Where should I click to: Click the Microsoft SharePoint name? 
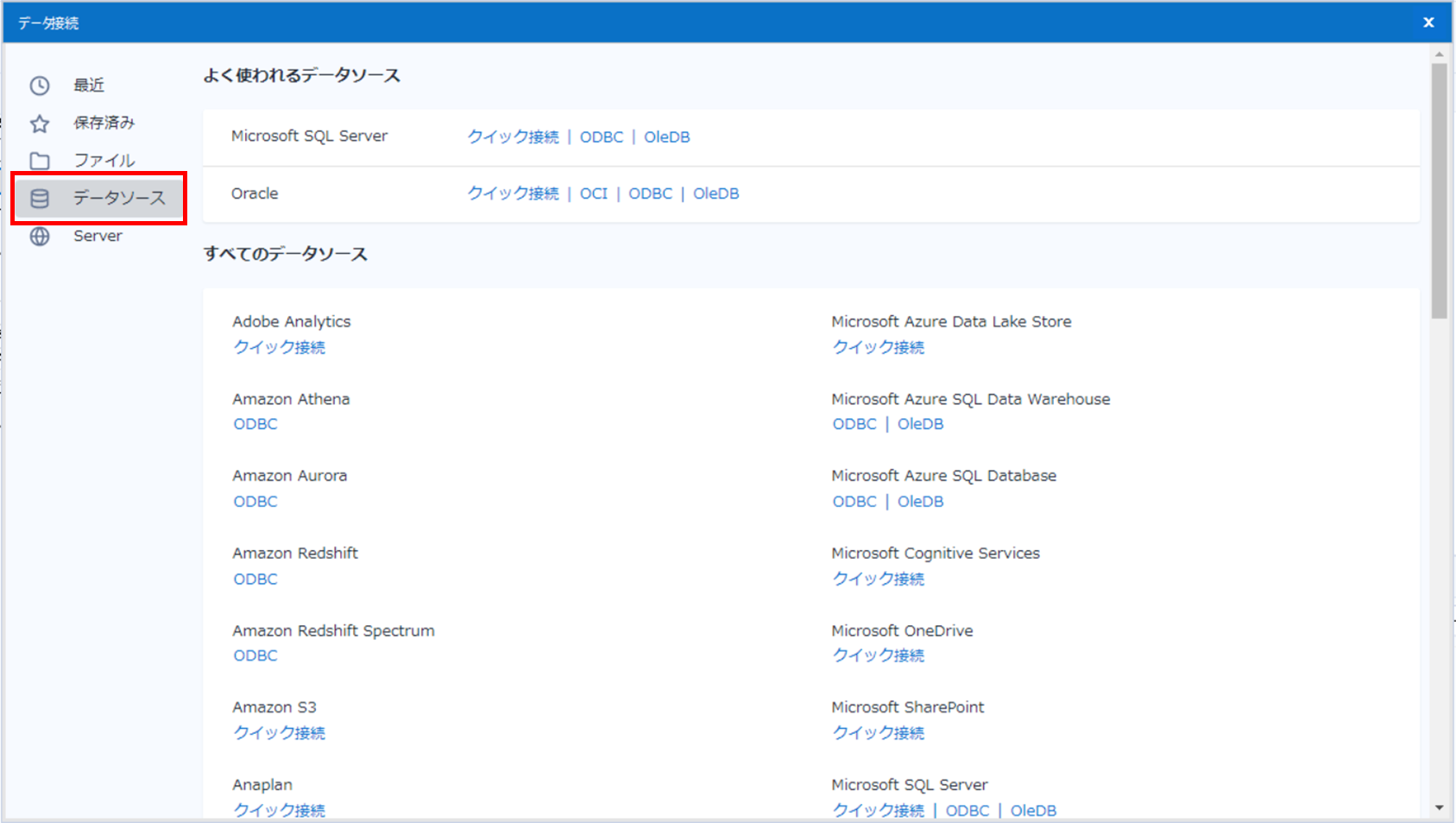[908, 707]
